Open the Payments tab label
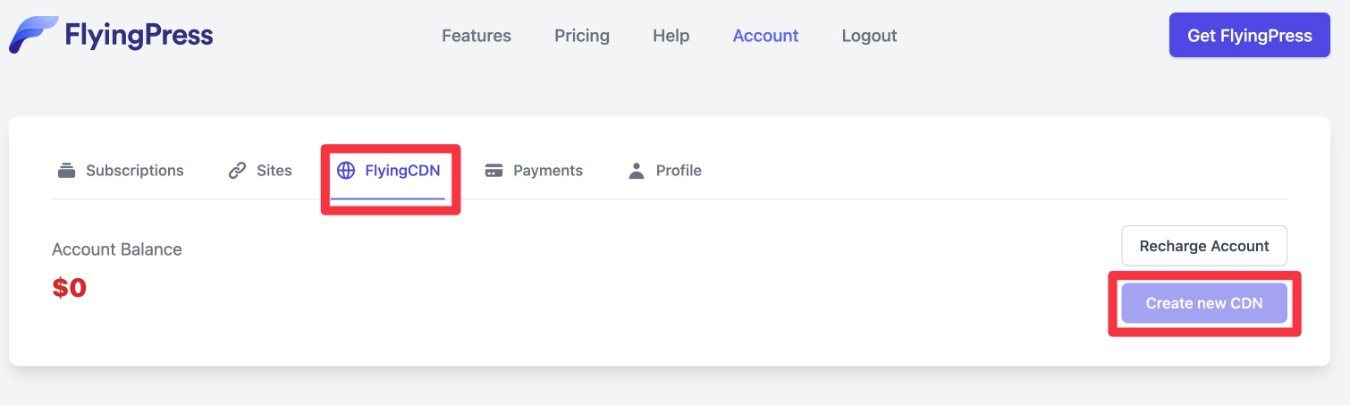 (x=548, y=170)
